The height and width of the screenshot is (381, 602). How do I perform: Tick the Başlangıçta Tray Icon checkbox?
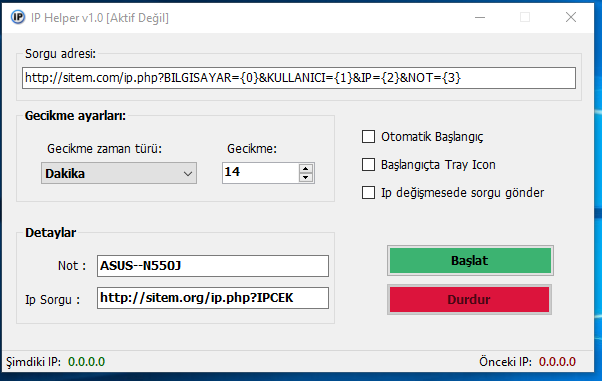point(369,164)
